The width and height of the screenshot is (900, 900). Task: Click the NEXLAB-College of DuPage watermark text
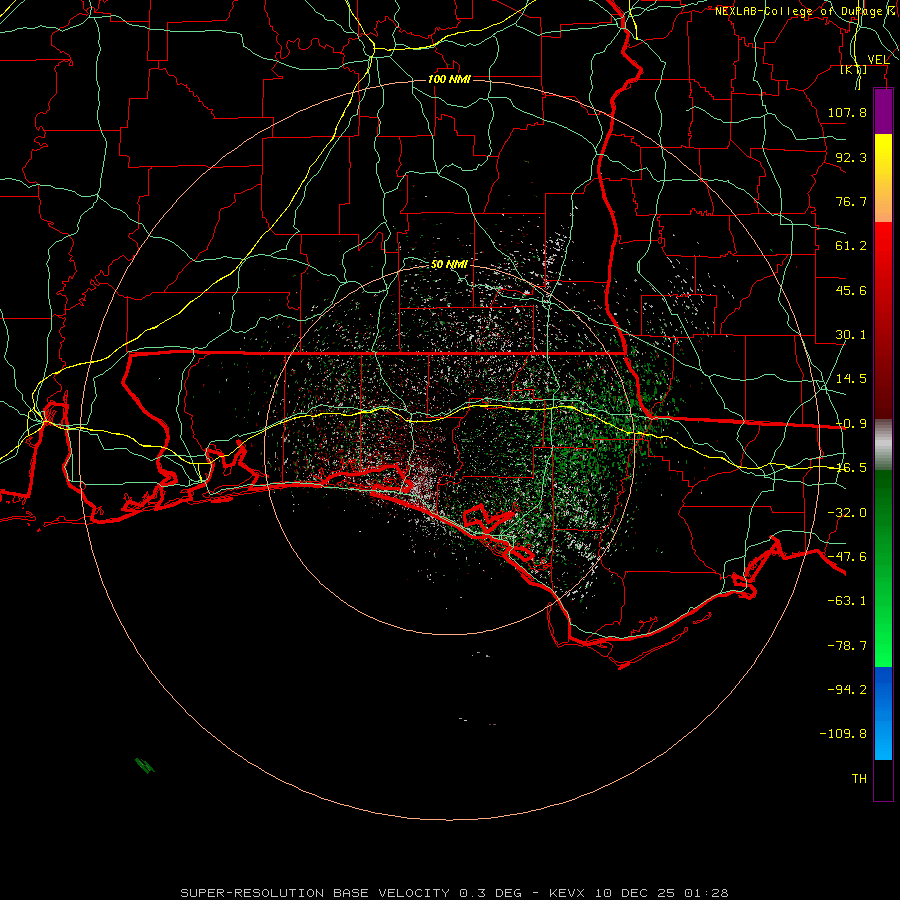[x=806, y=11]
